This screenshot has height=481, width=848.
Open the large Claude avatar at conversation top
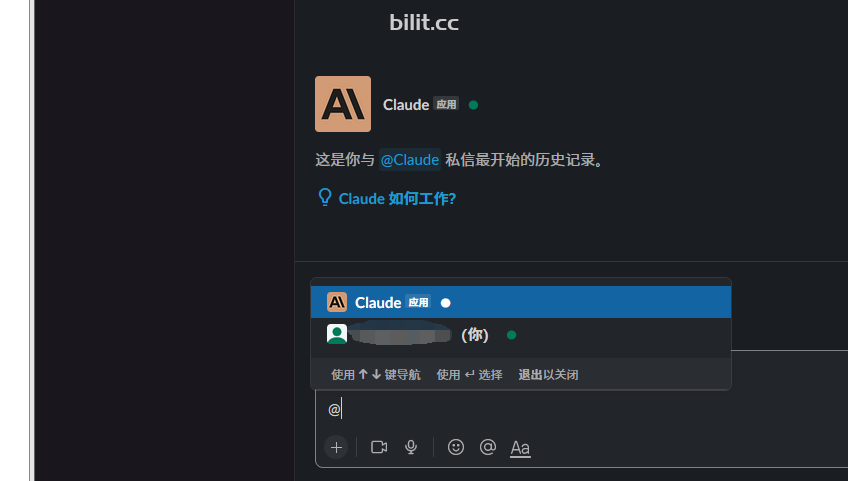point(343,104)
